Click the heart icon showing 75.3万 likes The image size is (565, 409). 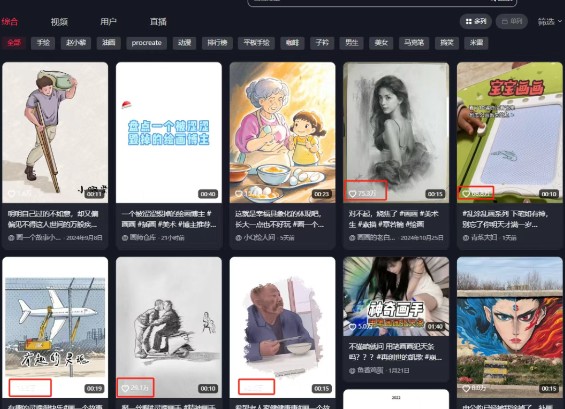coord(352,194)
